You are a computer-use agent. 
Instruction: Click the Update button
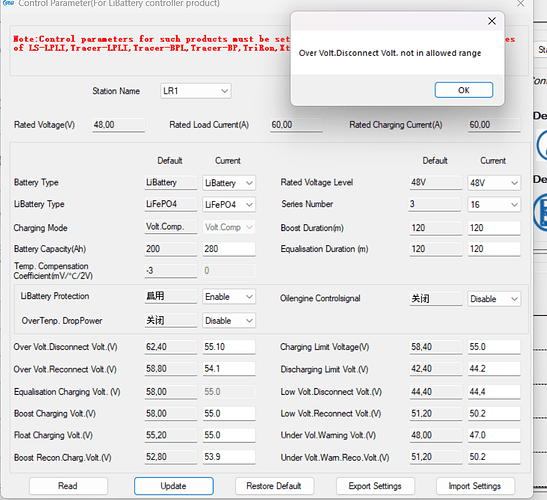pyautogui.click(x=174, y=486)
